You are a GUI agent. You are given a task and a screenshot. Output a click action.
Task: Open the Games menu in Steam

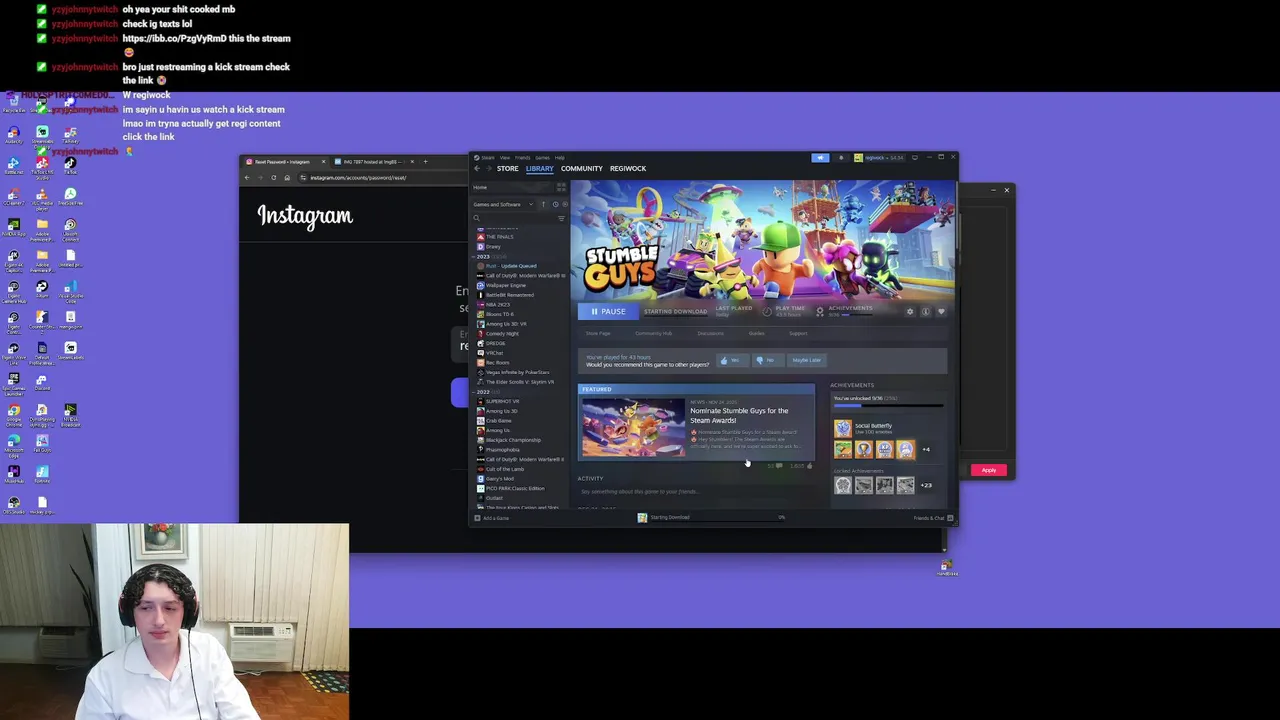(x=542, y=157)
